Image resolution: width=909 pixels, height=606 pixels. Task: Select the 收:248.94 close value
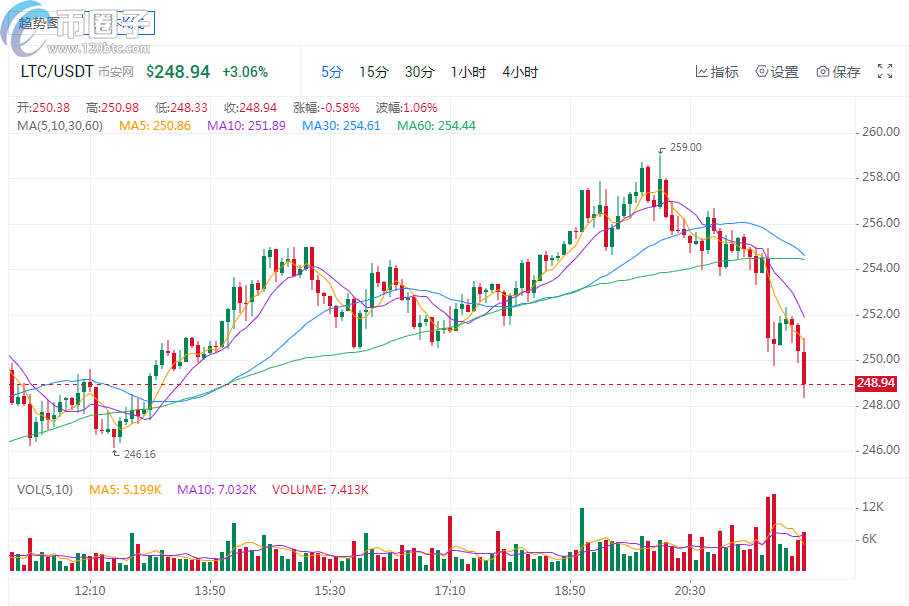[x=250, y=108]
